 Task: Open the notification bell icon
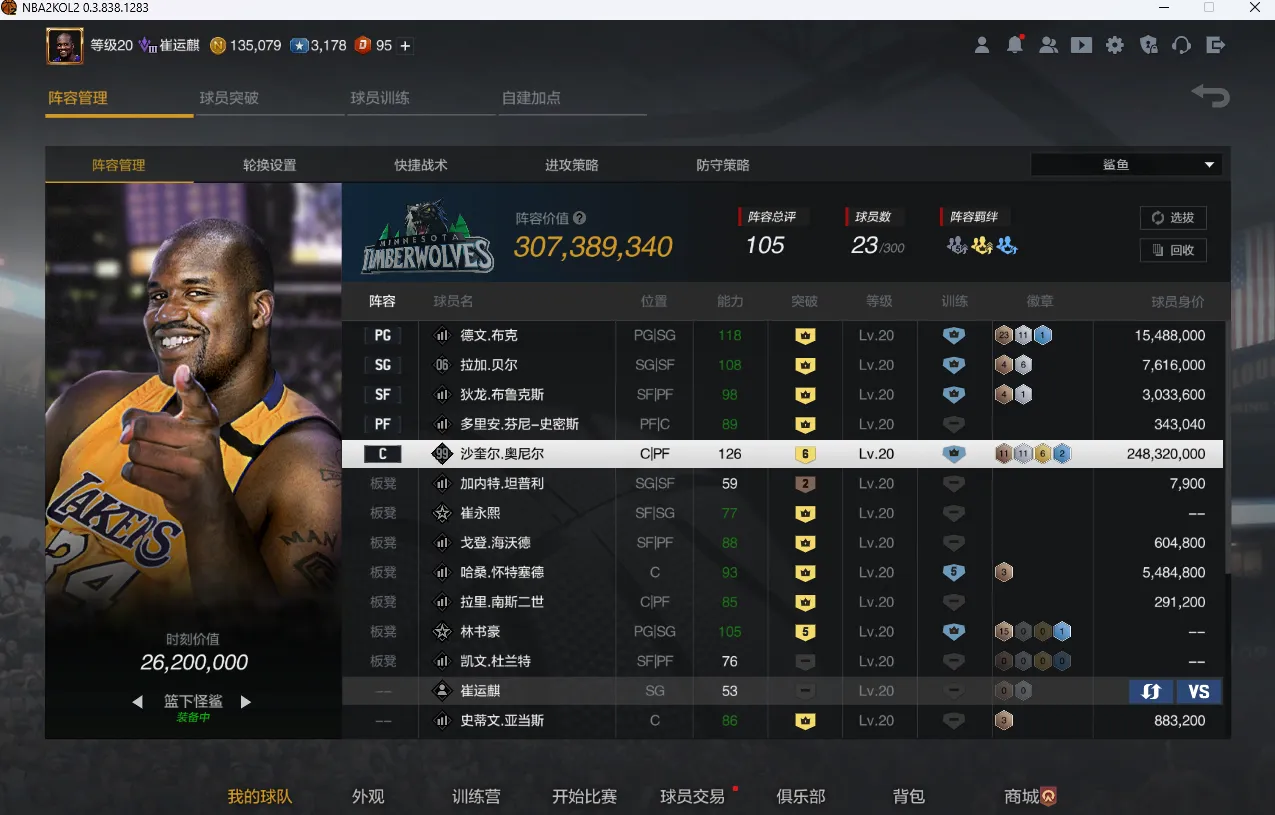pos(1015,45)
